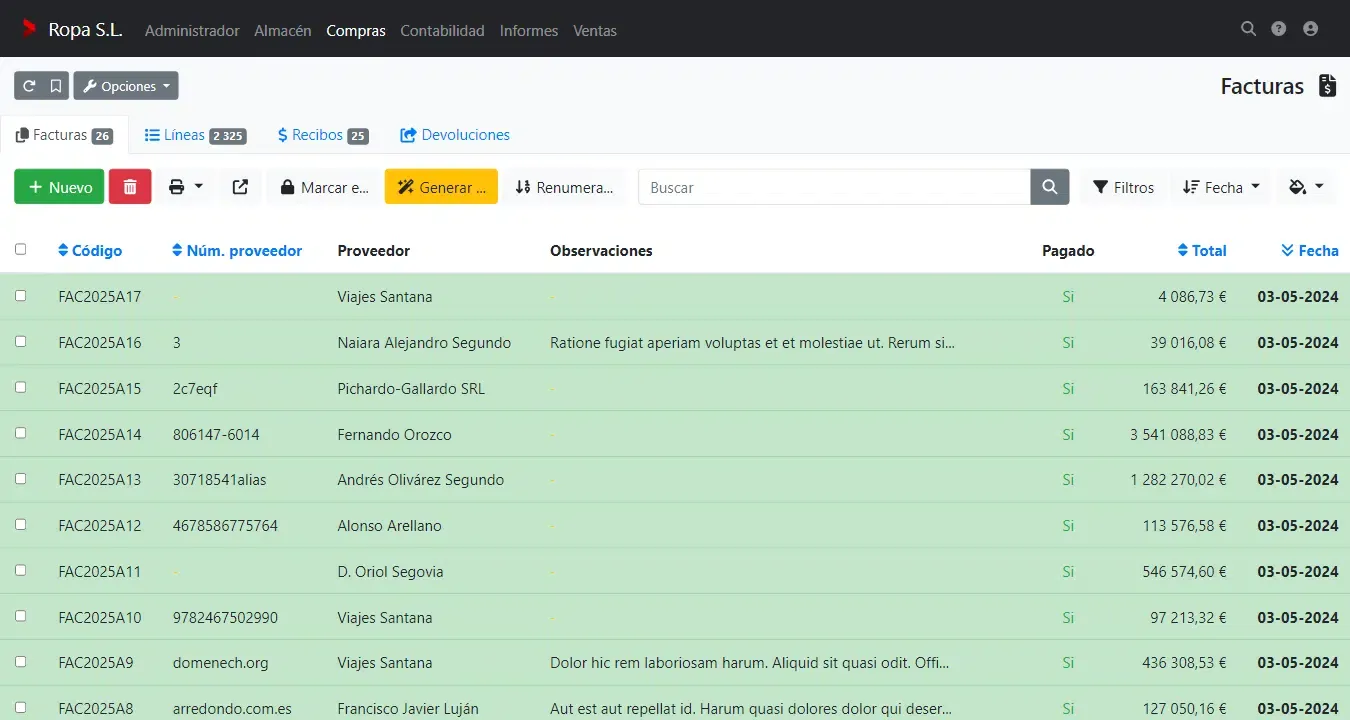Open the Contabilidad menu
Image resolution: width=1350 pixels, height=720 pixels.
click(x=442, y=30)
